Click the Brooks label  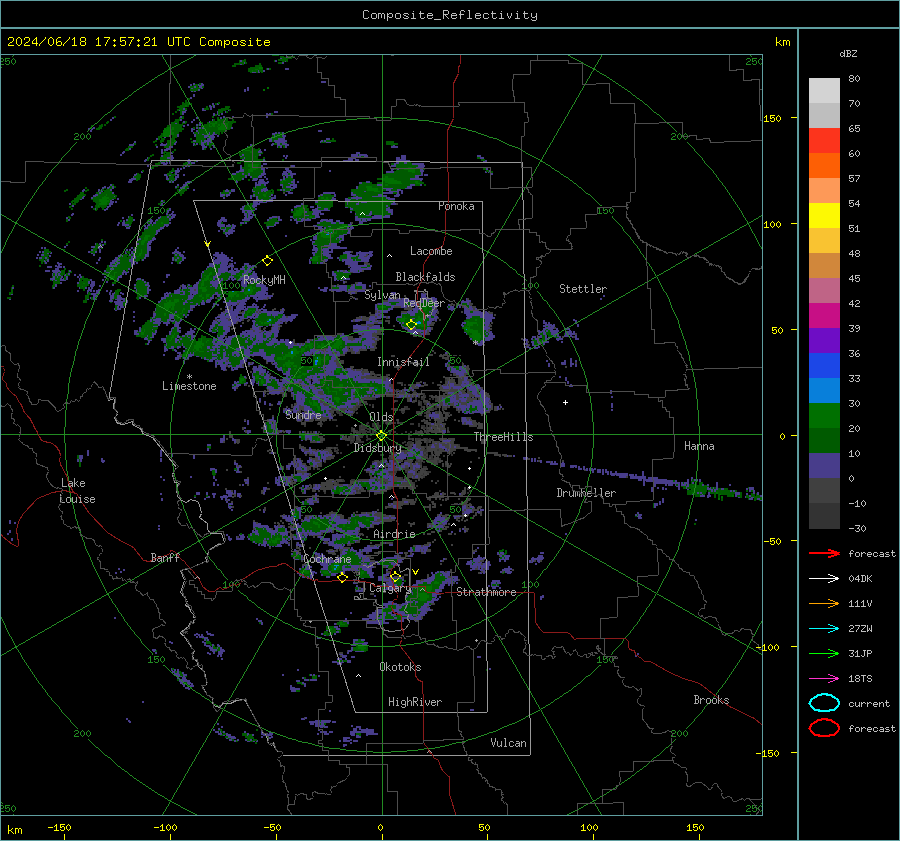tap(711, 700)
